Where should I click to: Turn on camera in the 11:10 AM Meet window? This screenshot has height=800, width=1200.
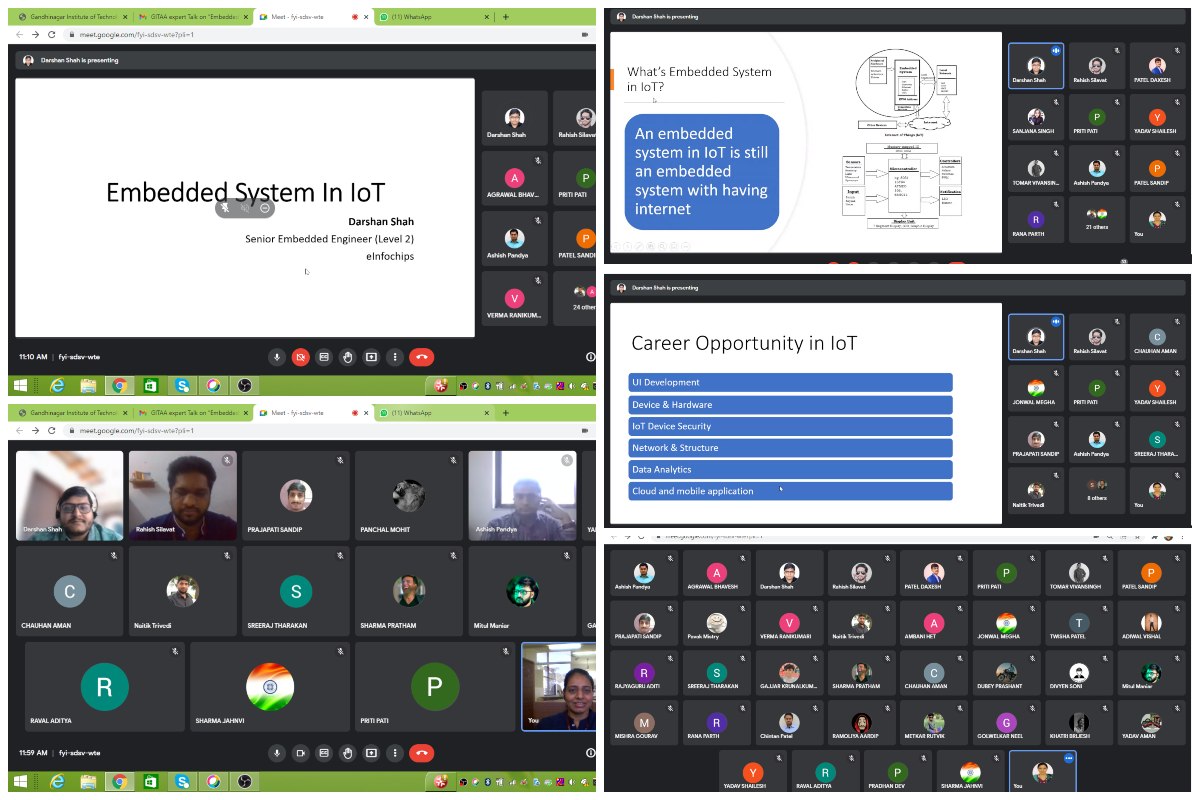pyautogui.click(x=300, y=357)
